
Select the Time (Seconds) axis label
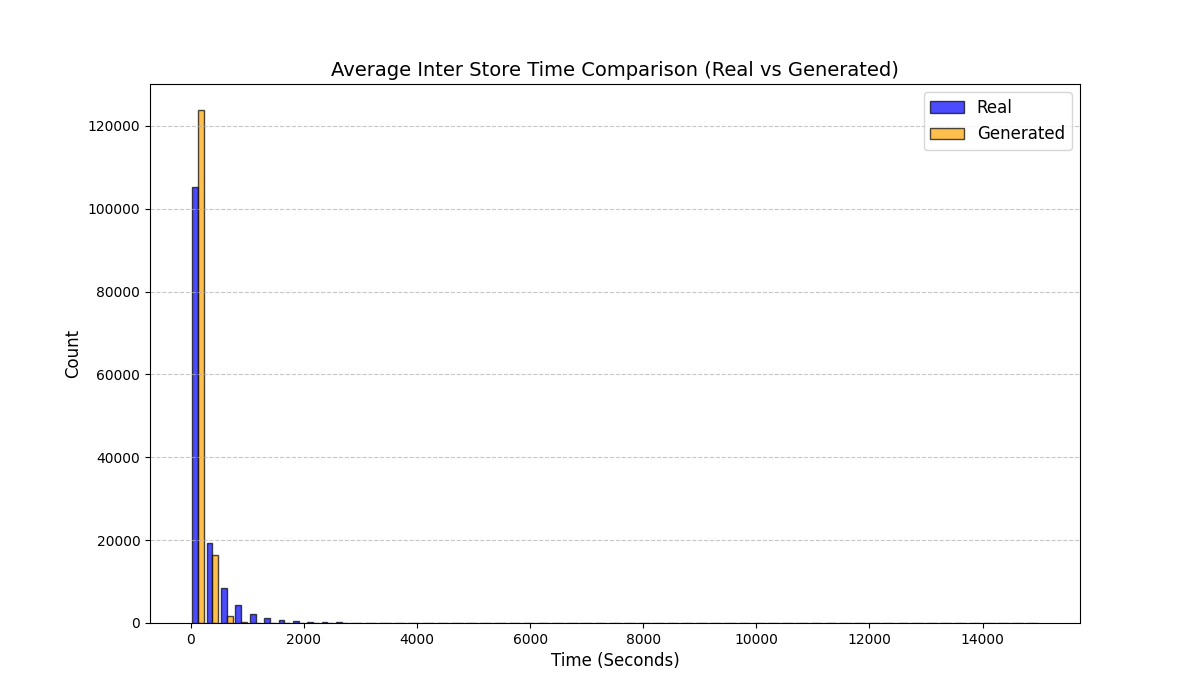point(617,660)
